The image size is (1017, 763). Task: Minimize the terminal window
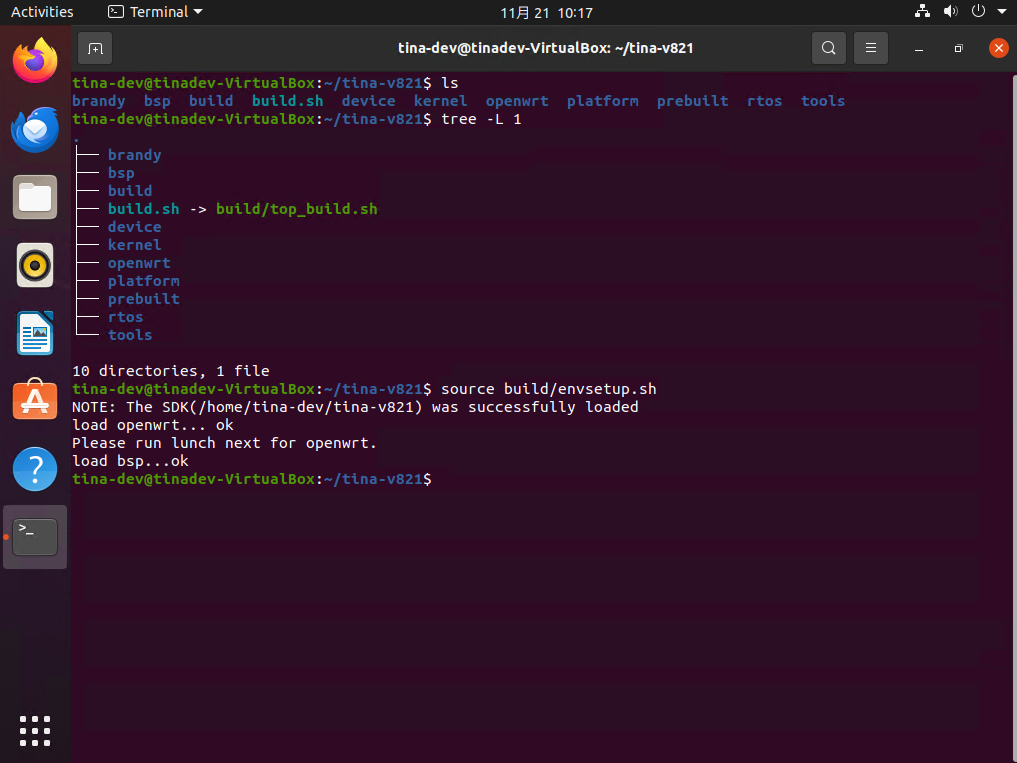click(918, 48)
